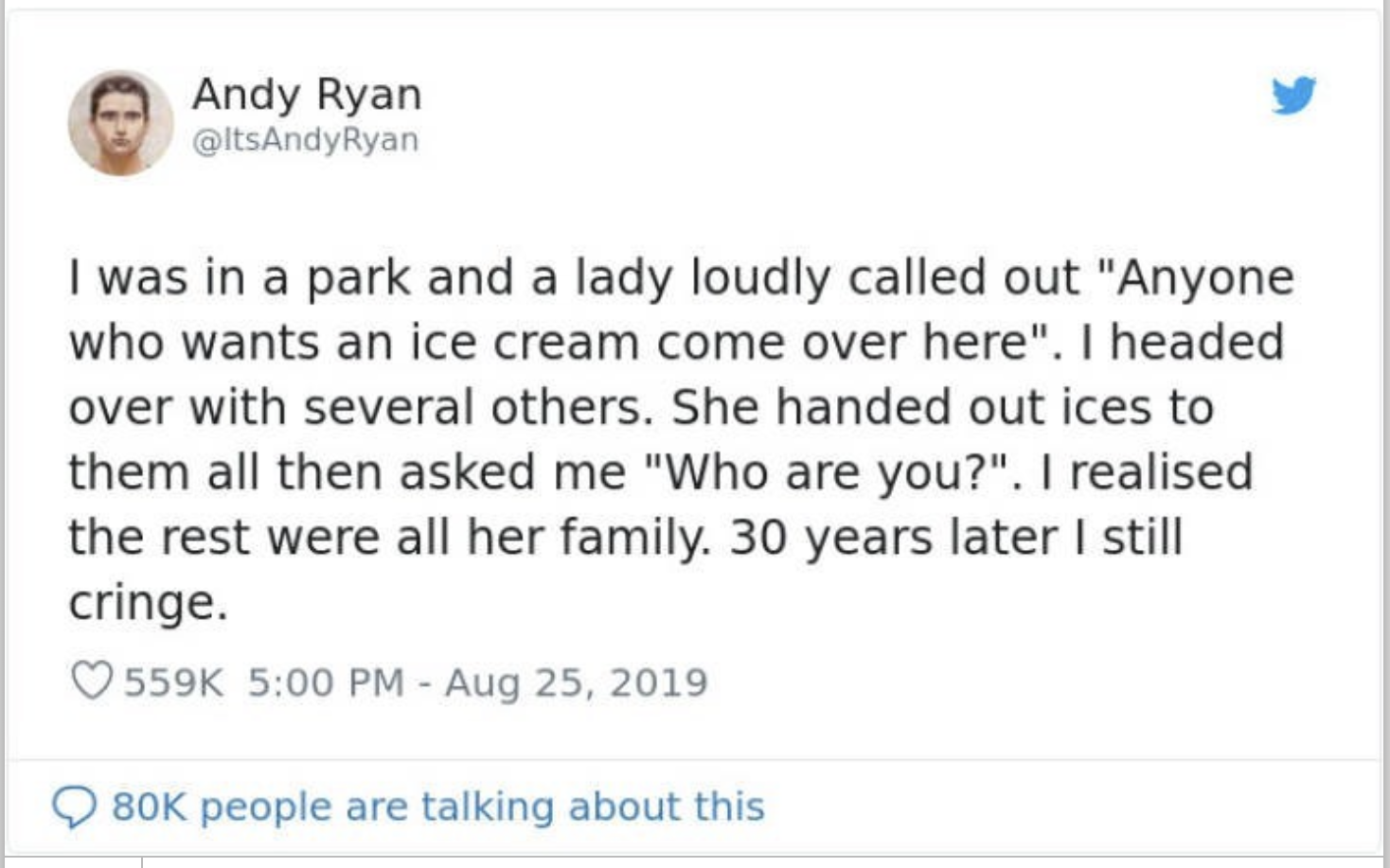
Task: Click the Andy Ryan display name
Action: [x=307, y=94]
